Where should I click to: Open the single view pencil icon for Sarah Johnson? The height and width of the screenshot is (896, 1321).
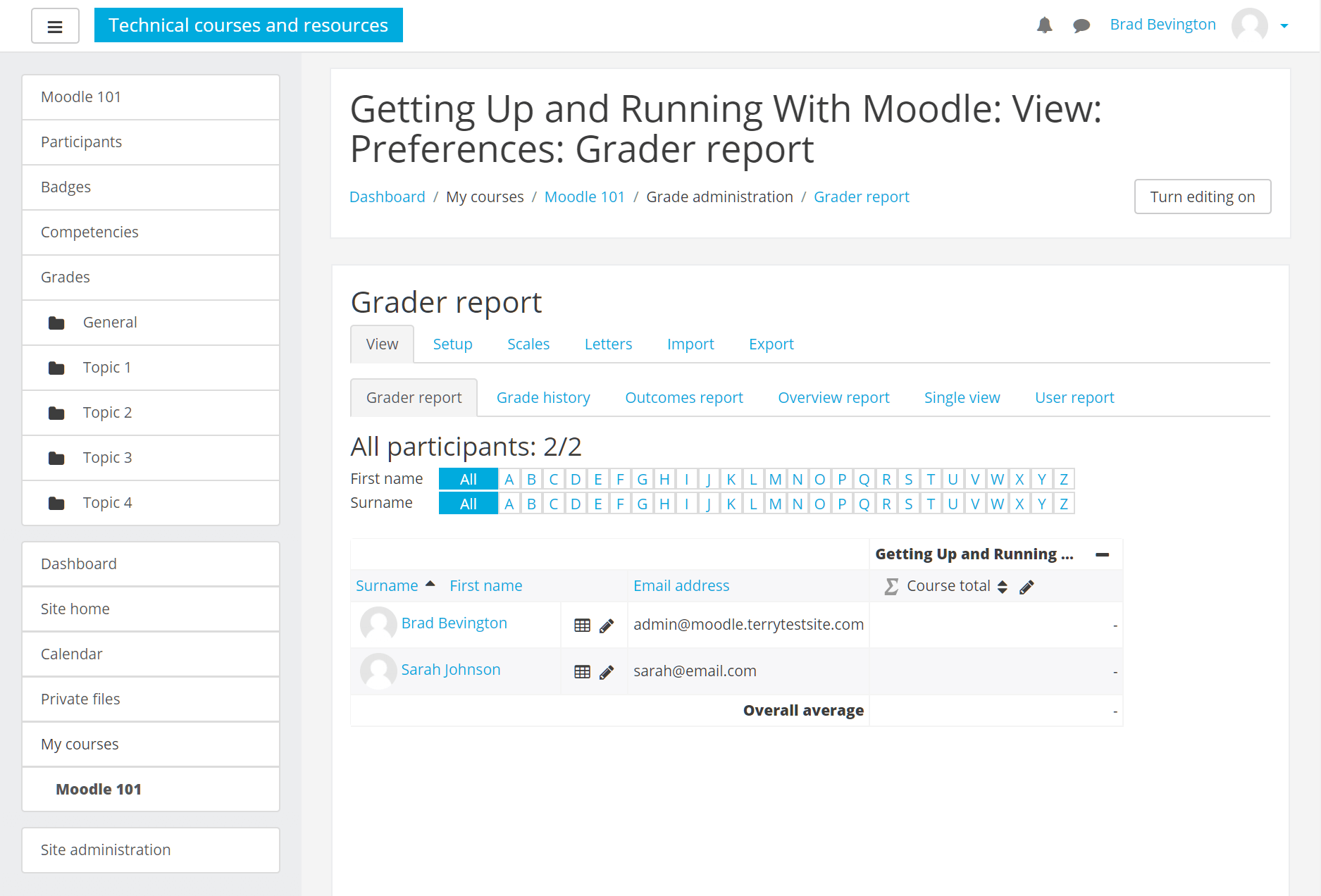pyautogui.click(x=607, y=672)
